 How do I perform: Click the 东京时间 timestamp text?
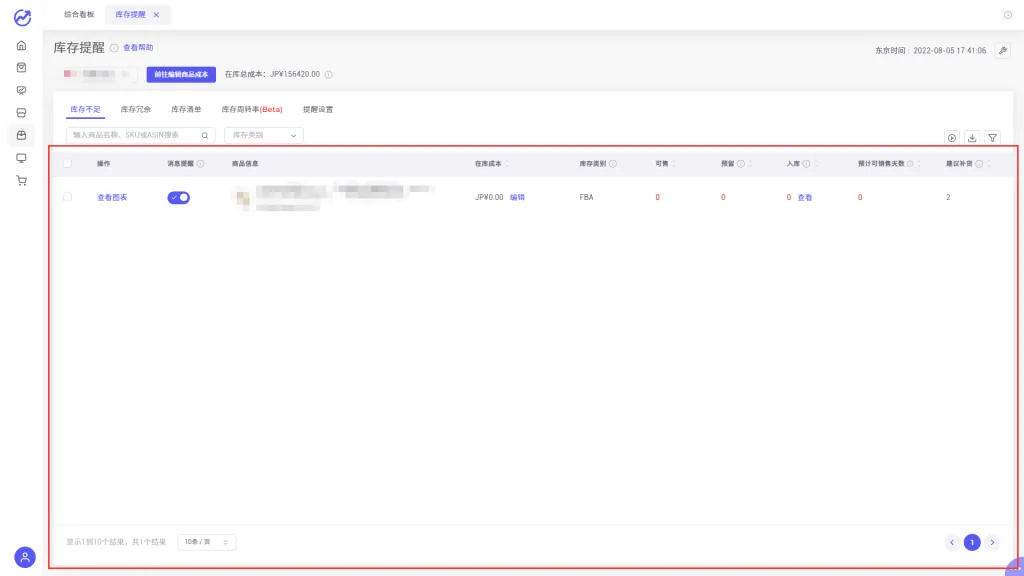pos(931,50)
